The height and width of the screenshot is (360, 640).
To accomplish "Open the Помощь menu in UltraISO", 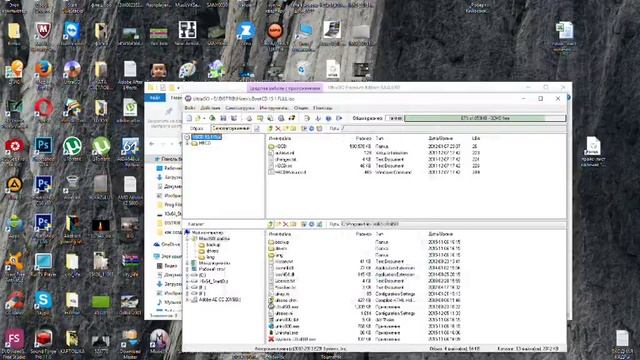I will coord(322,108).
